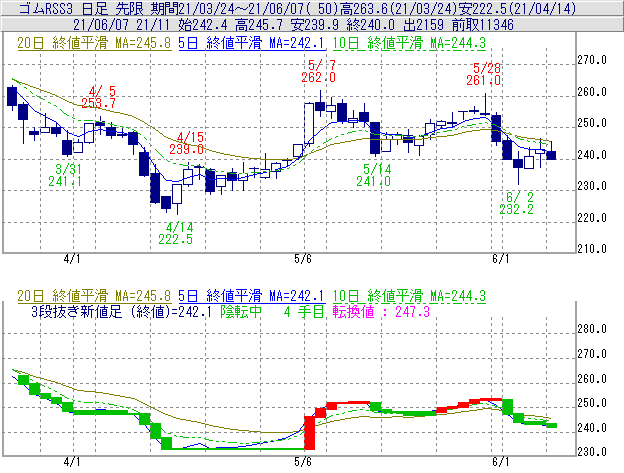Screen dimensions: 624x473
Task: Click the 230.0 price axis label in lower chart
Action: [x=592, y=452]
